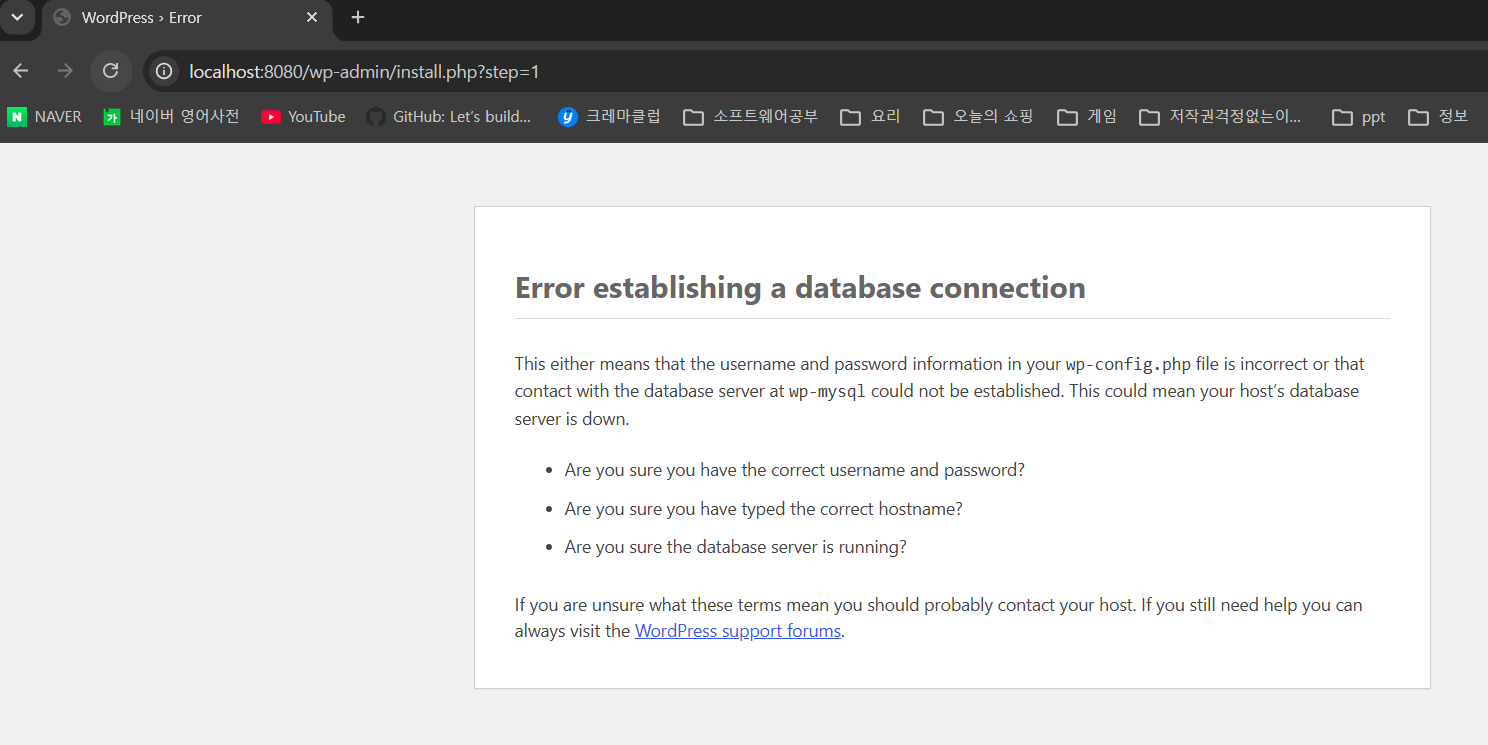Click the database server is running question
This screenshot has width=1488, height=745.
(735, 548)
